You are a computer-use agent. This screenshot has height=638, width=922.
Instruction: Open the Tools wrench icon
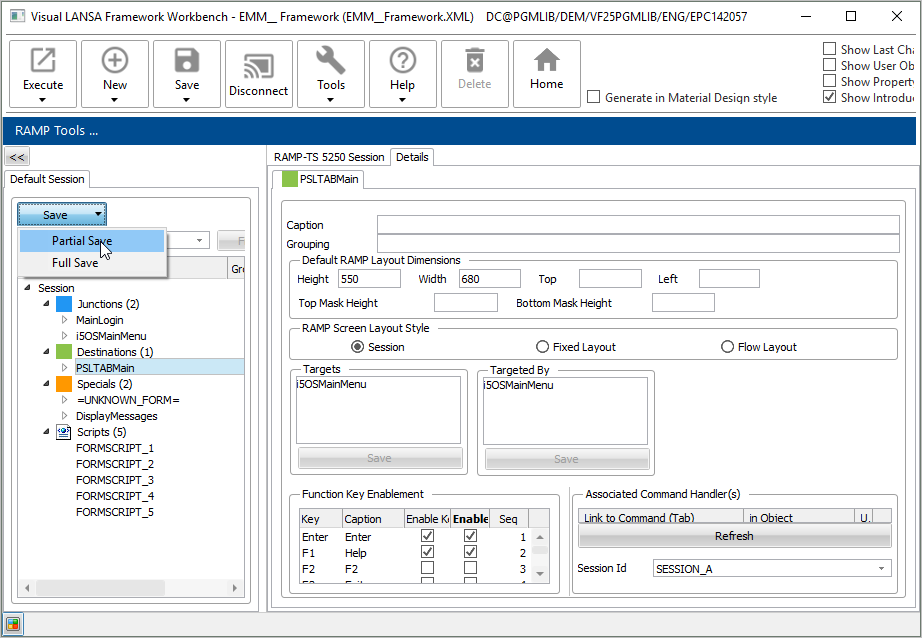click(x=331, y=62)
